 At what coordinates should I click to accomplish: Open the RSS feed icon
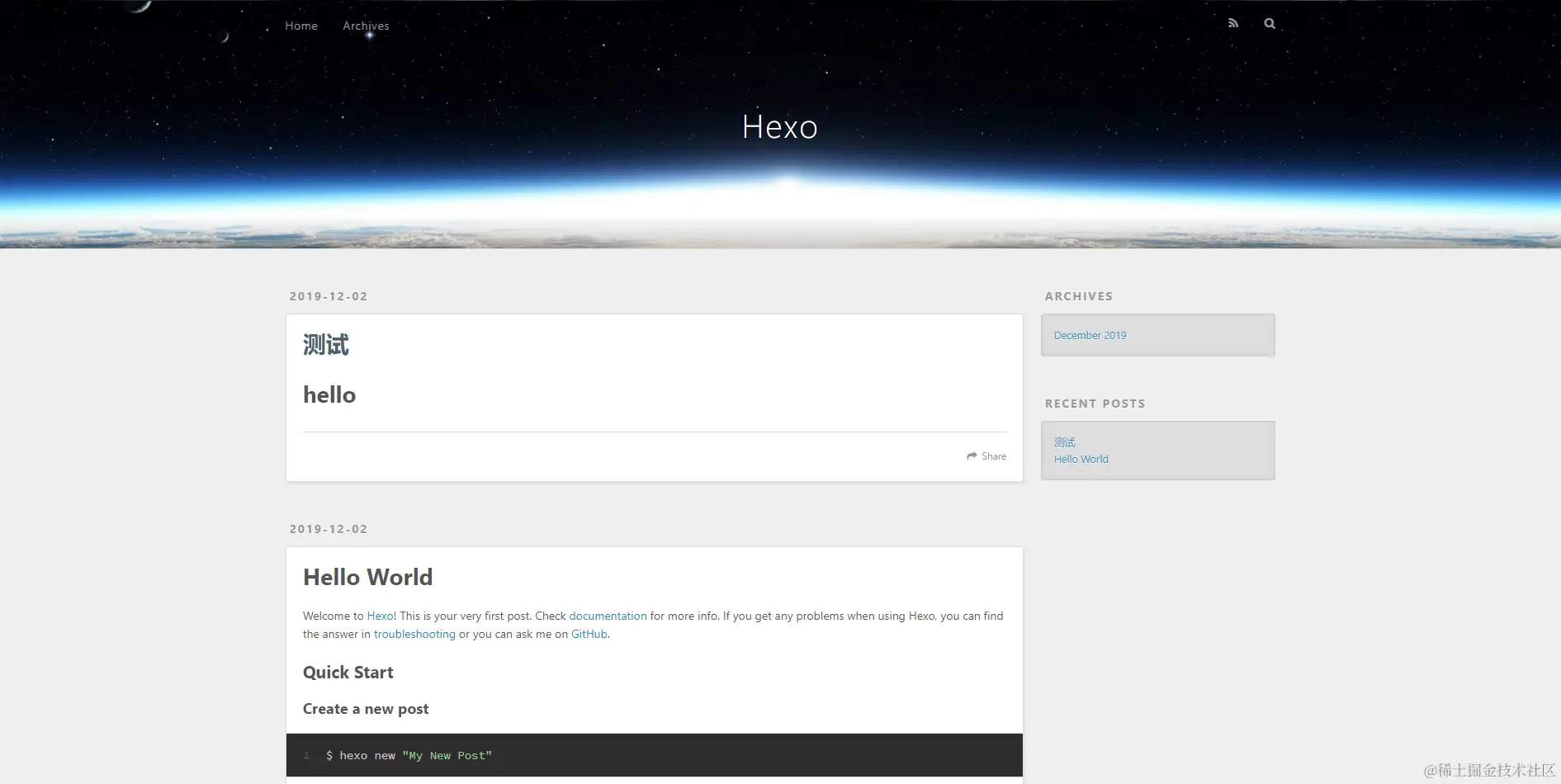pyautogui.click(x=1232, y=23)
